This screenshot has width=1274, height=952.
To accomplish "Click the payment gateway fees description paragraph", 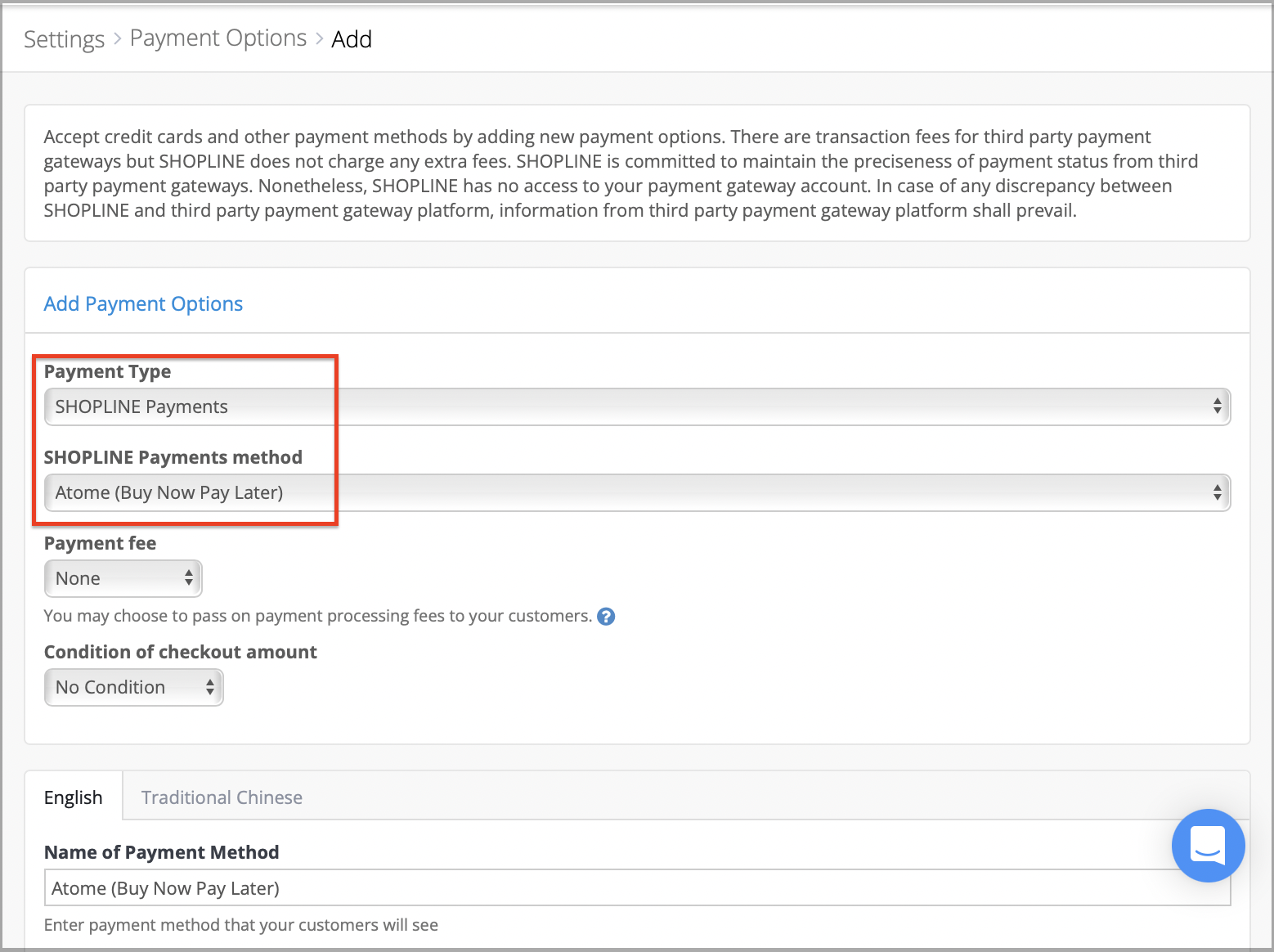I will pyautogui.click(x=621, y=173).
